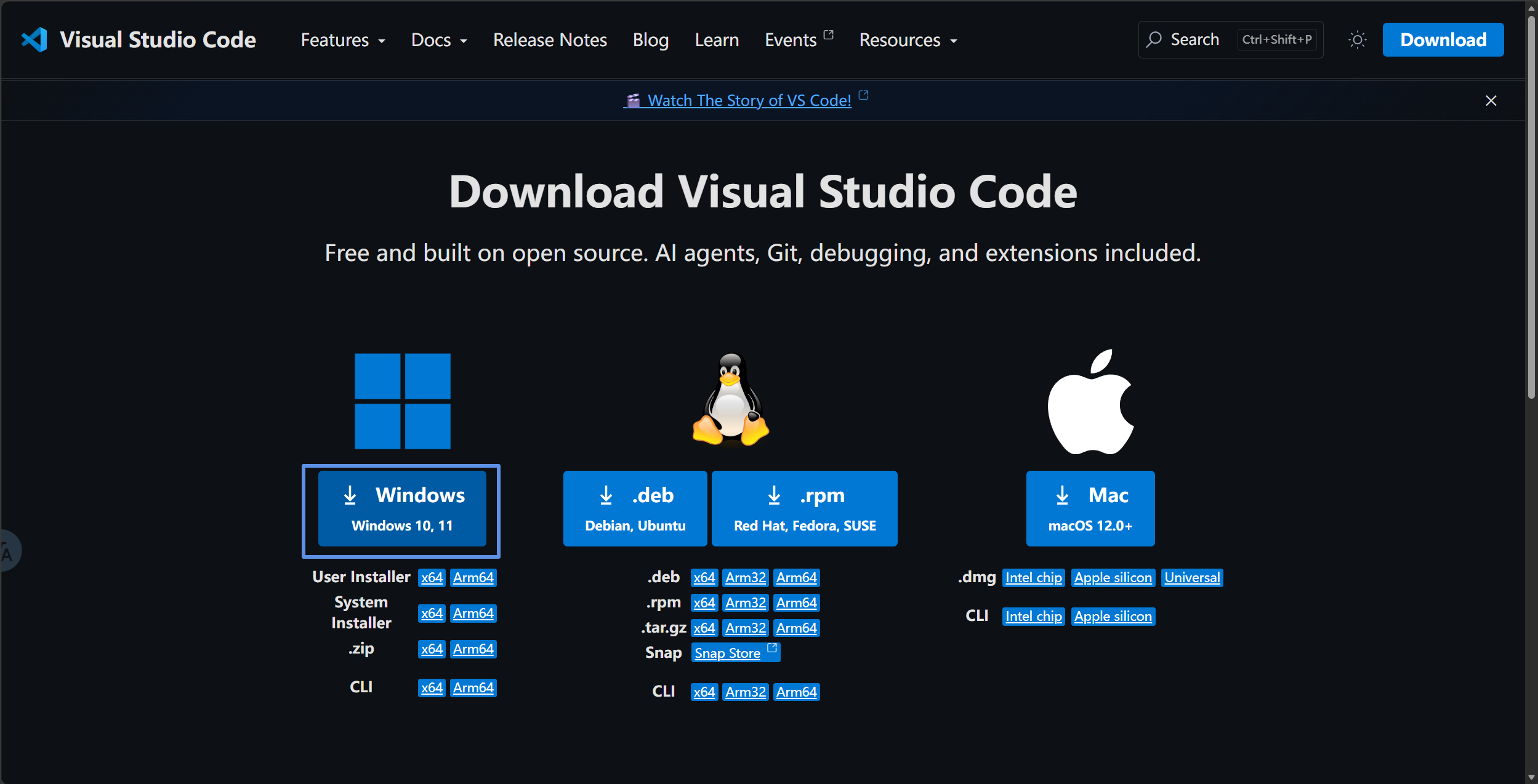Select User Installer x64 link
Viewport: 1538px width, 784px height.
pyautogui.click(x=432, y=577)
